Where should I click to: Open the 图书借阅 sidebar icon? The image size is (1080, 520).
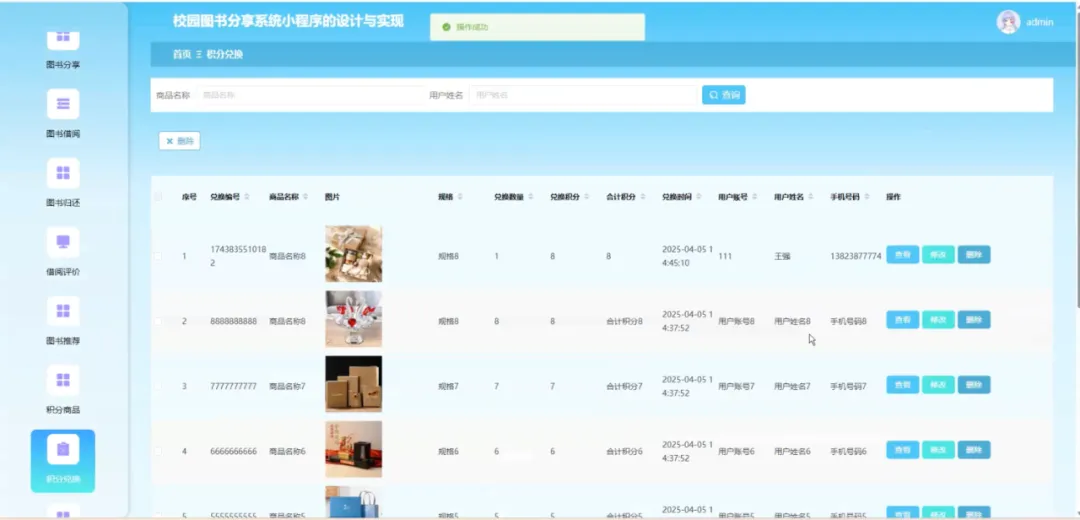[x=63, y=104]
